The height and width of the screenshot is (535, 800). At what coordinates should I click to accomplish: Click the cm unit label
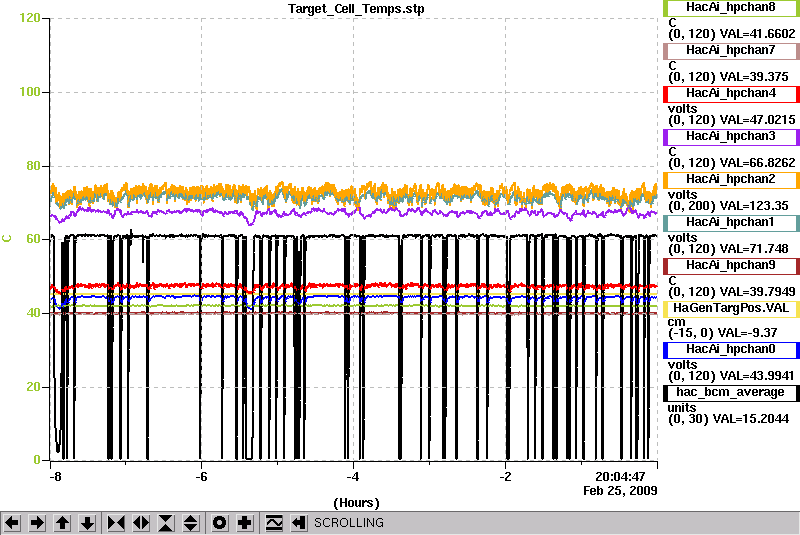(677, 322)
